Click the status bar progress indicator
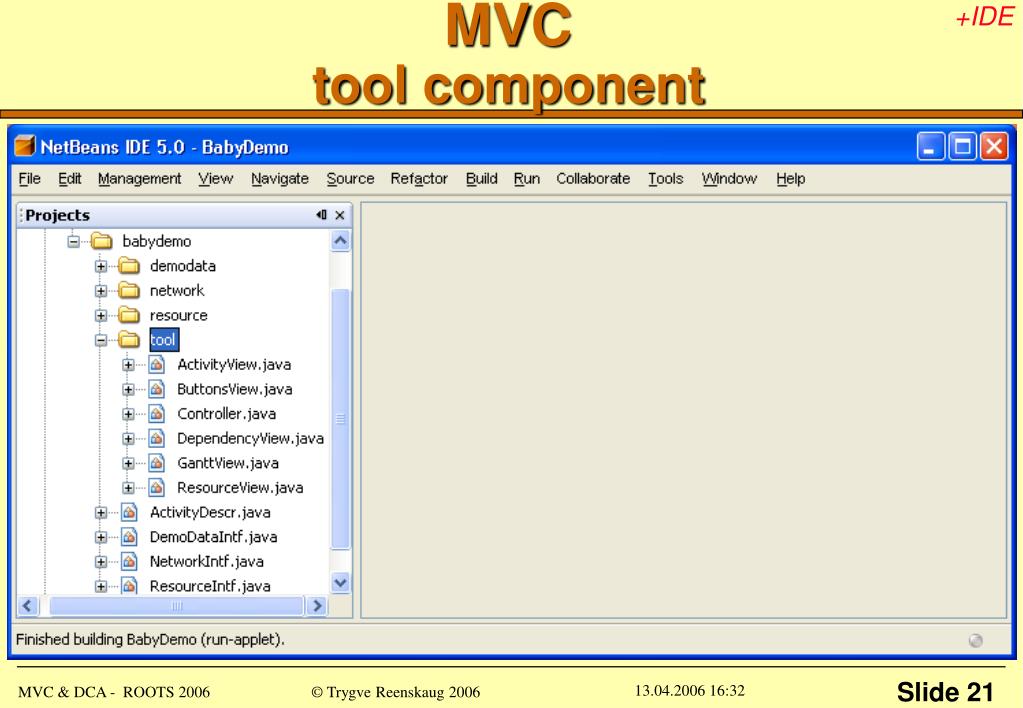The height and width of the screenshot is (708, 1023). 976,640
